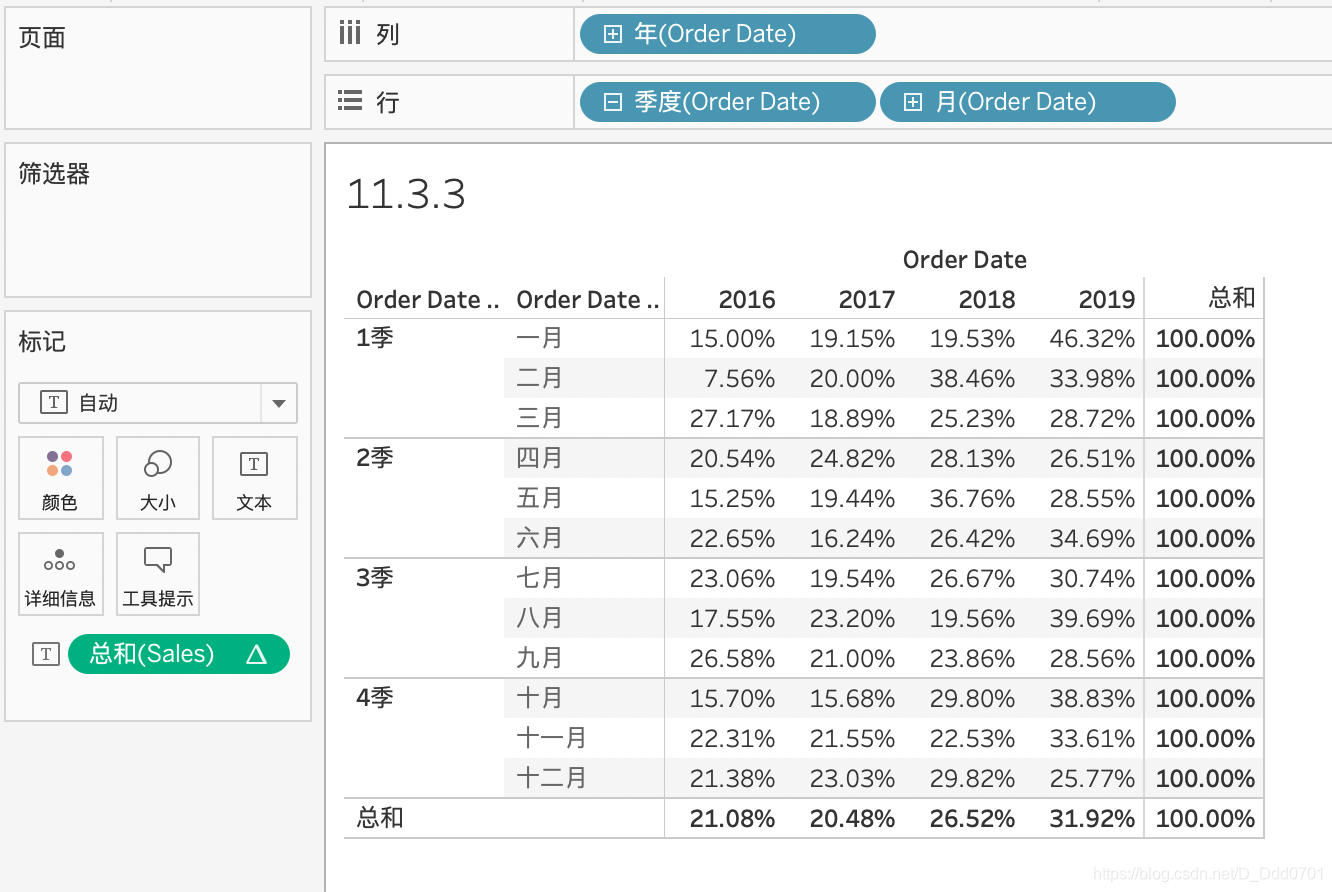Click the 29.80% cell for 十月 2018
This screenshot has height=892, width=1332.
[972, 699]
